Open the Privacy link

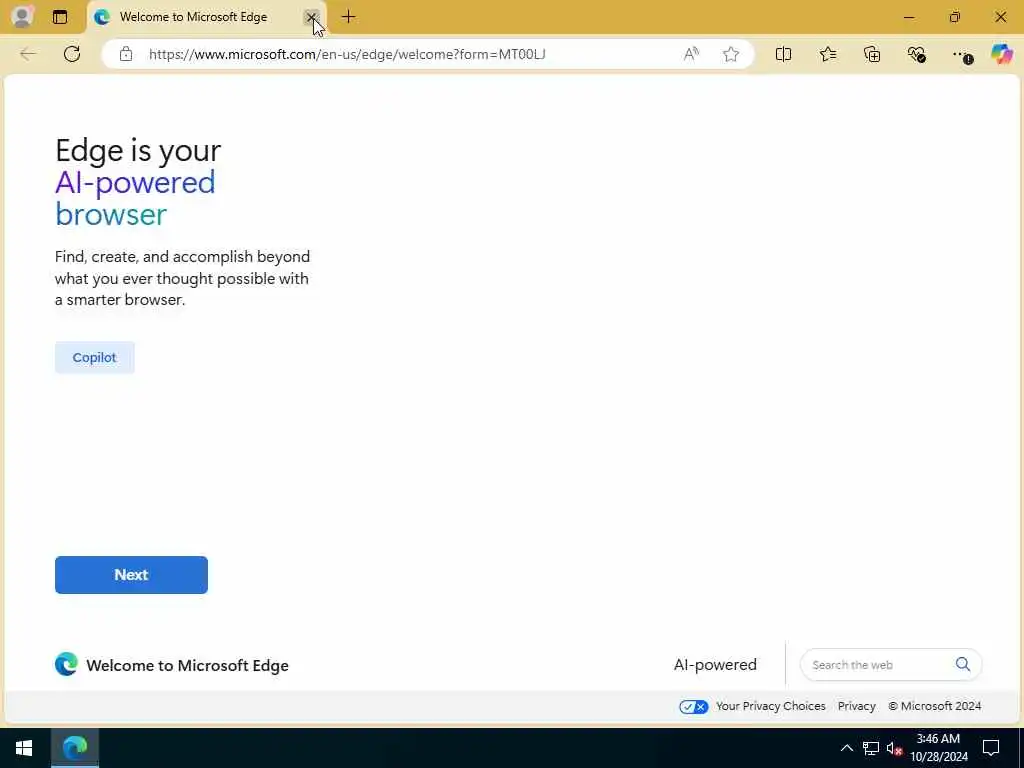click(x=856, y=706)
